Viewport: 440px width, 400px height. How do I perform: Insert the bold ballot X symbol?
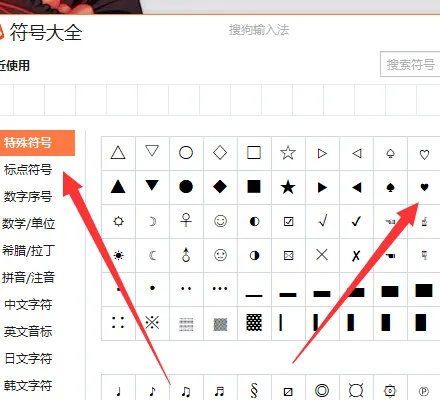(x=356, y=255)
